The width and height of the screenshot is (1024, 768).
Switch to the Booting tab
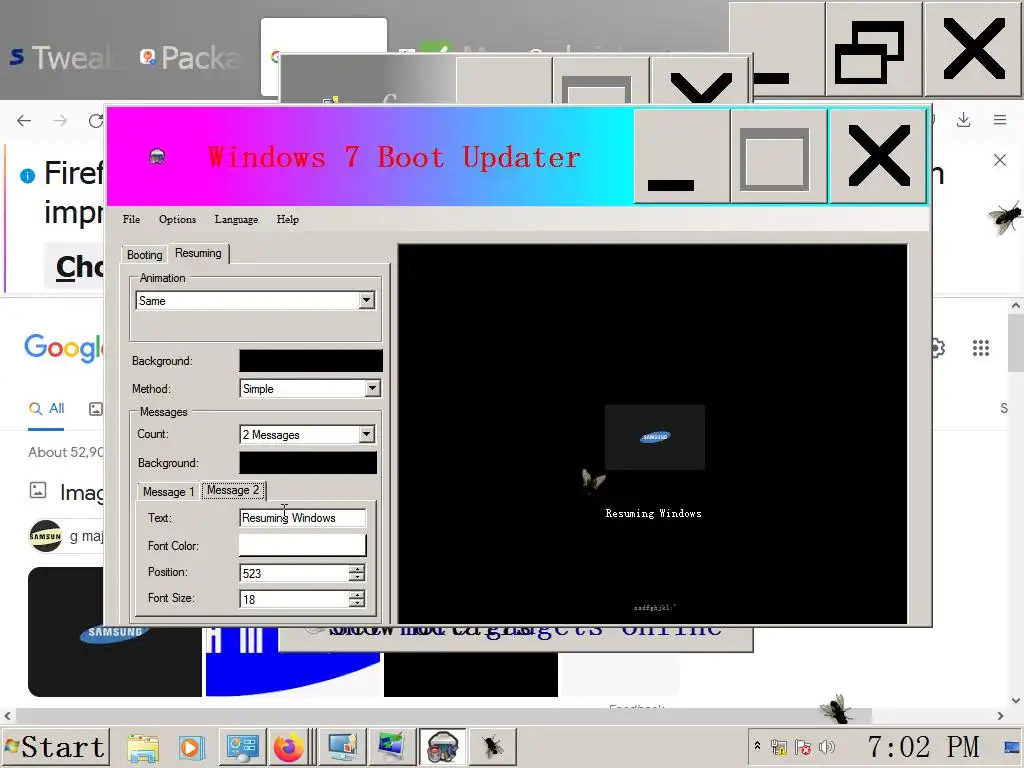coord(144,255)
